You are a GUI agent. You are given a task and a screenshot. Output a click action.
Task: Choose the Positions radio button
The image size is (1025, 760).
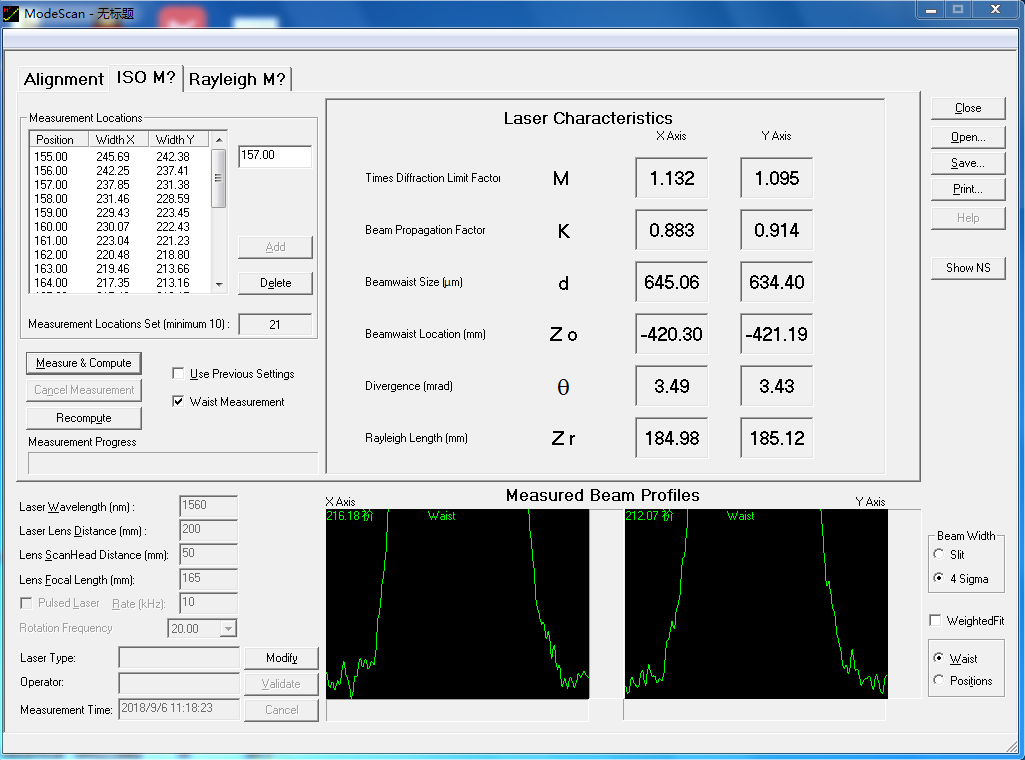[x=938, y=681]
